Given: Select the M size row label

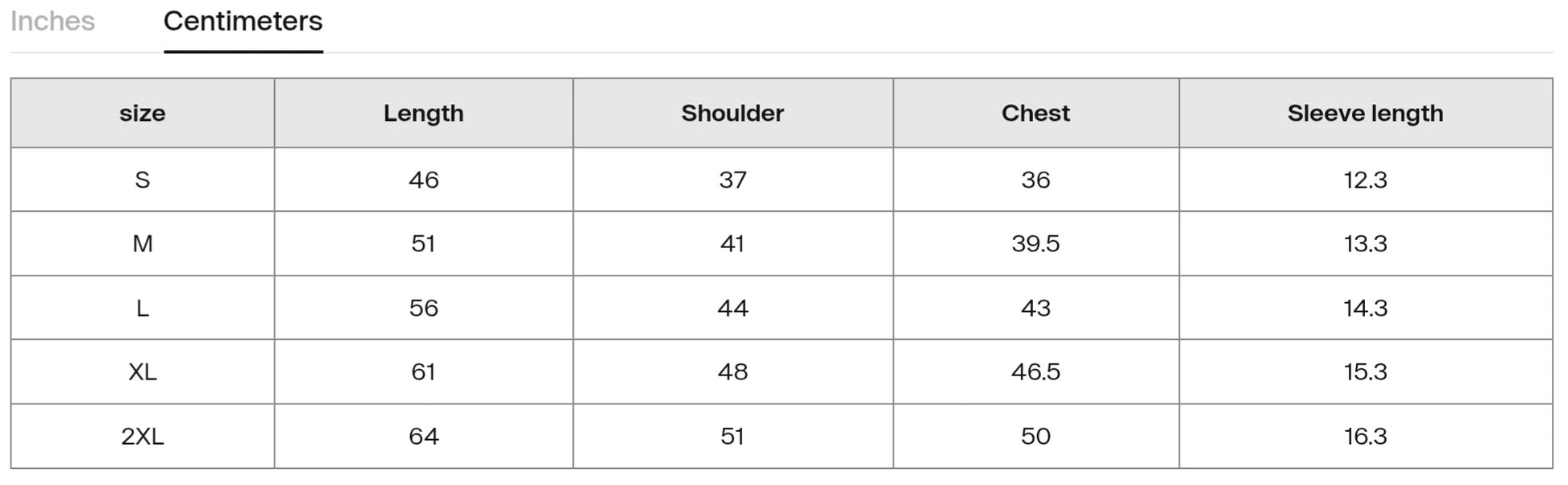Looking at the screenshot, I should pyautogui.click(x=142, y=243).
